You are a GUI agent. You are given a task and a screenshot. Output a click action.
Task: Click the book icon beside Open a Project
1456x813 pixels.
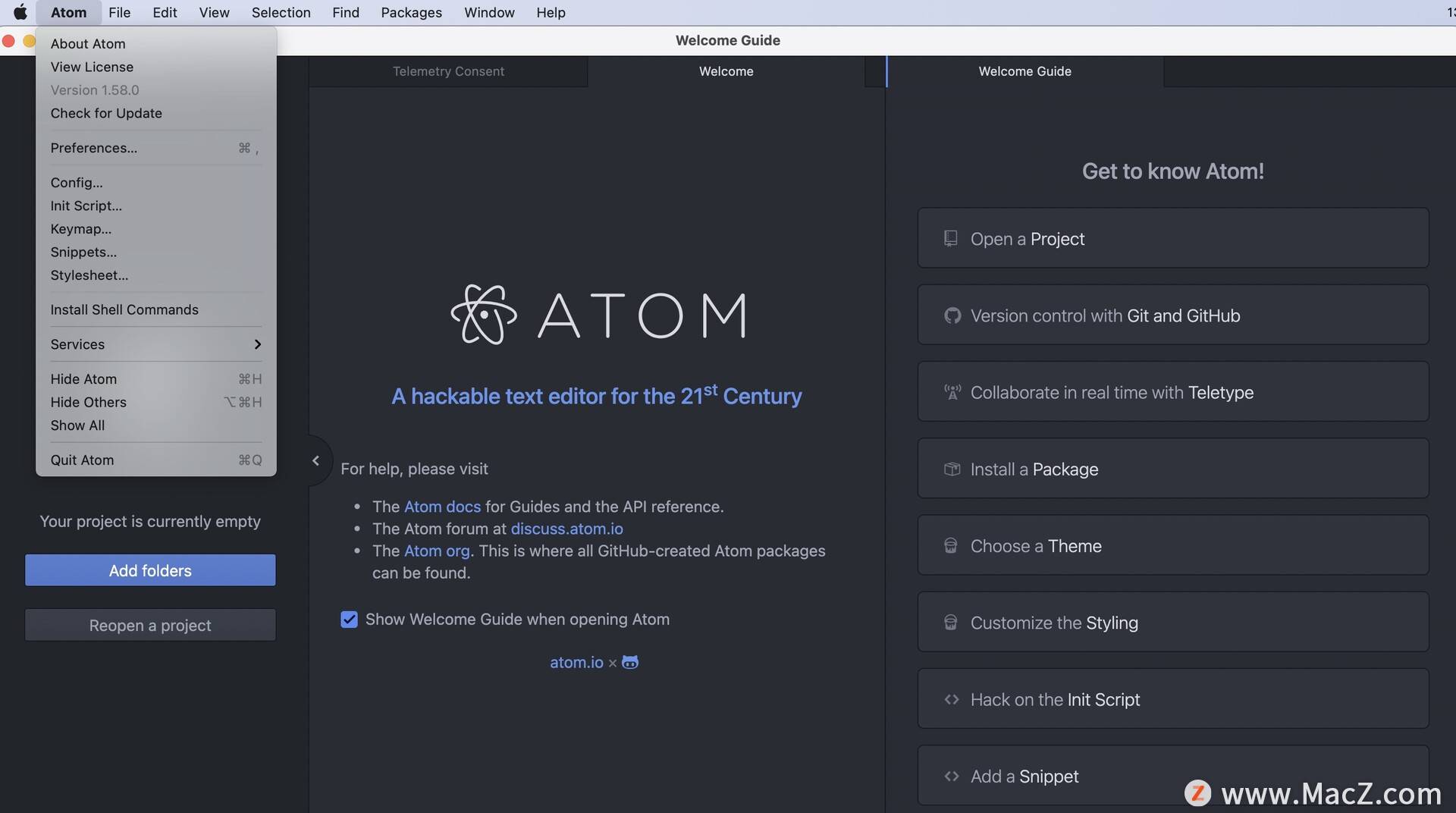[950, 239]
